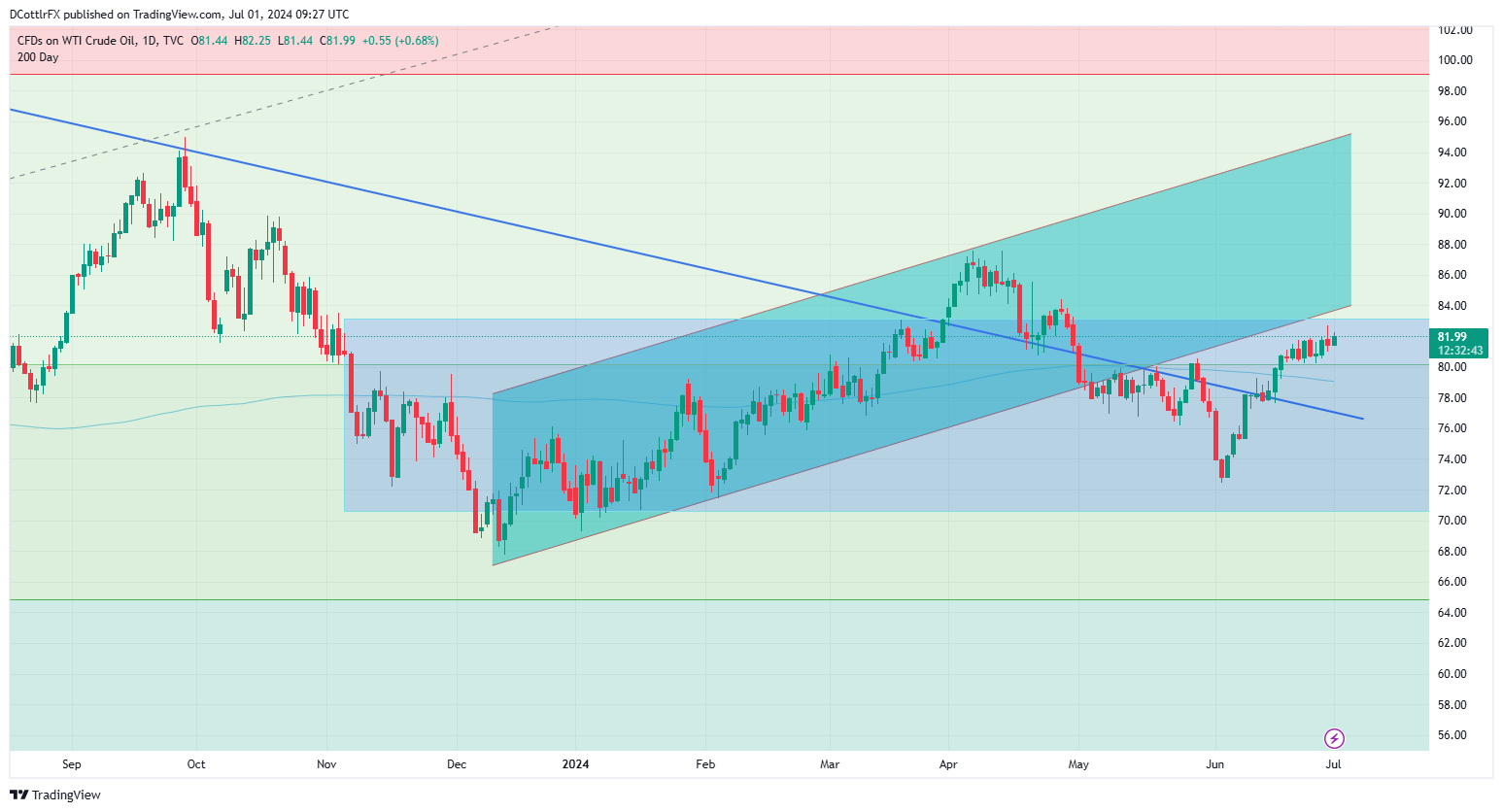This screenshot has height=812, width=1503.
Task: Click the 64.00 price axis label
Action: click(1452, 613)
